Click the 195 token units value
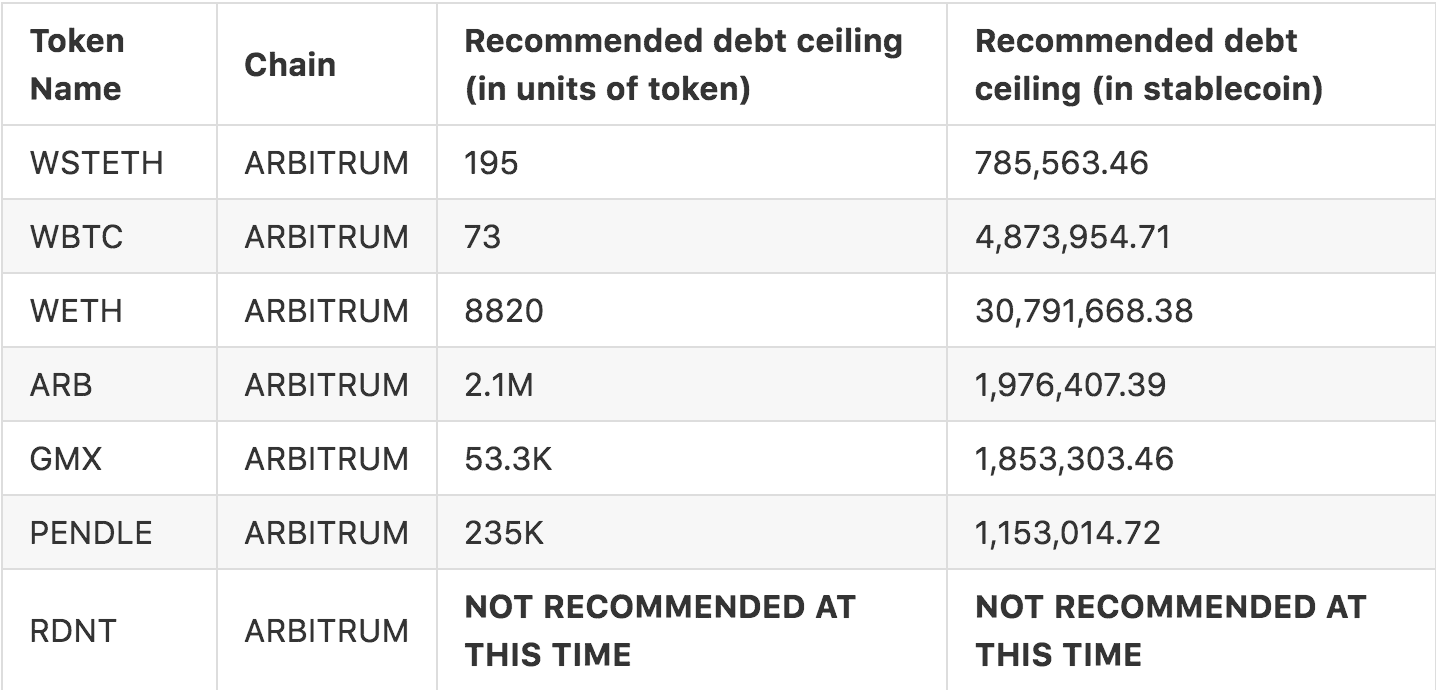Image resolution: width=1436 pixels, height=690 pixels. [492, 162]
